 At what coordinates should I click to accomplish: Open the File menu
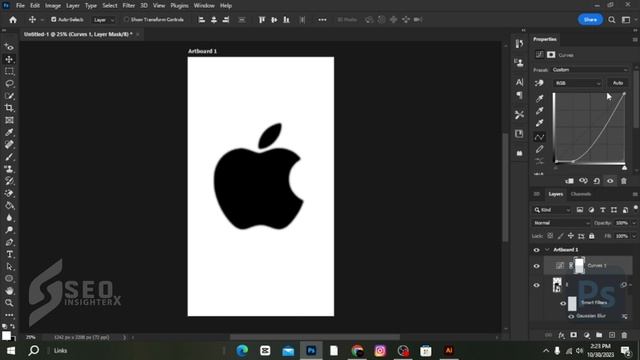pos(20,6)
